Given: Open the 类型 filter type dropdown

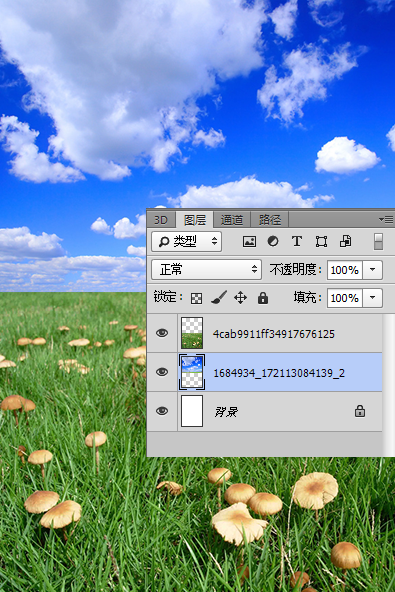Looking at the screenshot, I should (187, 241).
